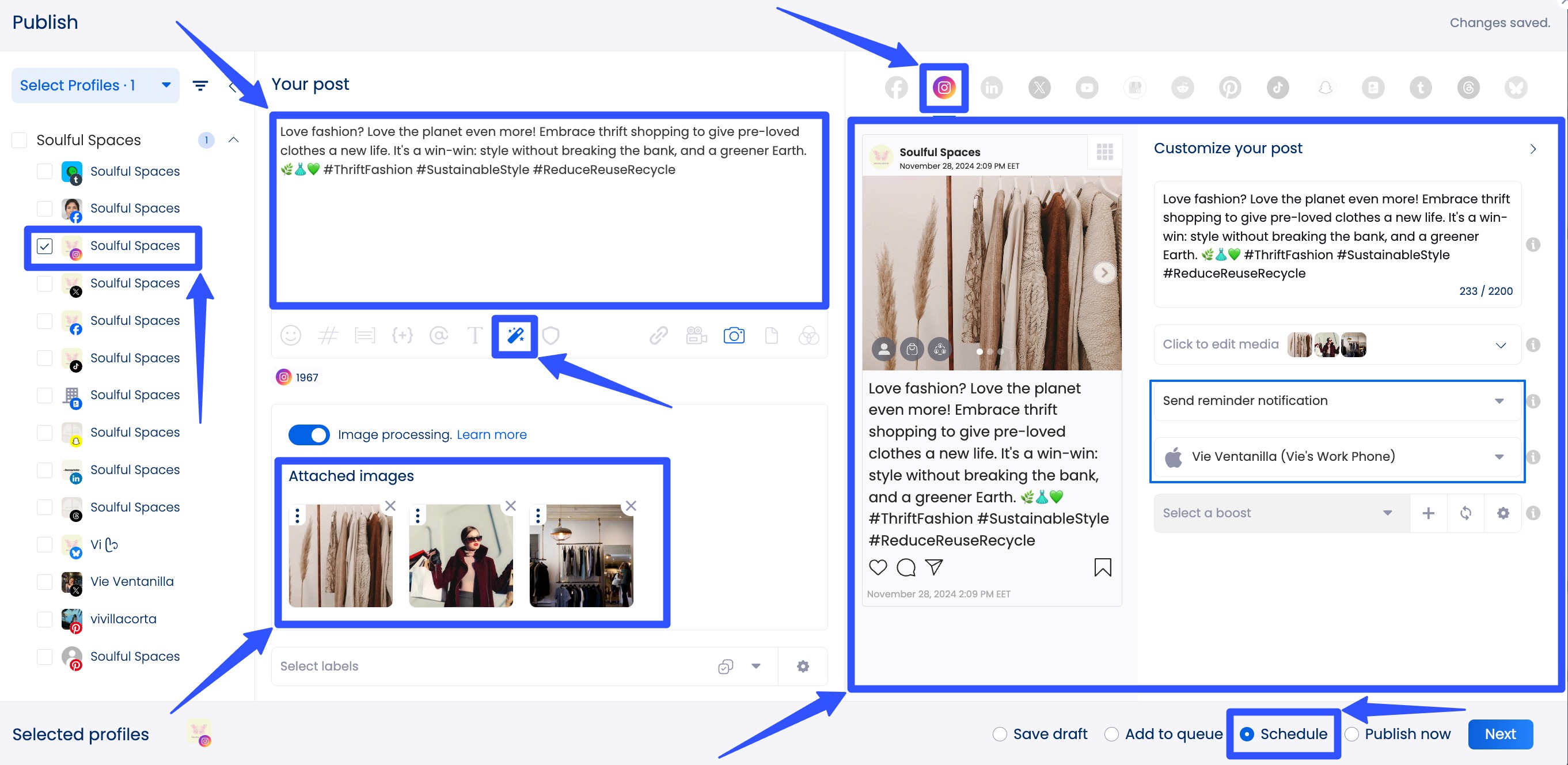Check the Soulful Spaces X profile checkbox

coord(44,283)
